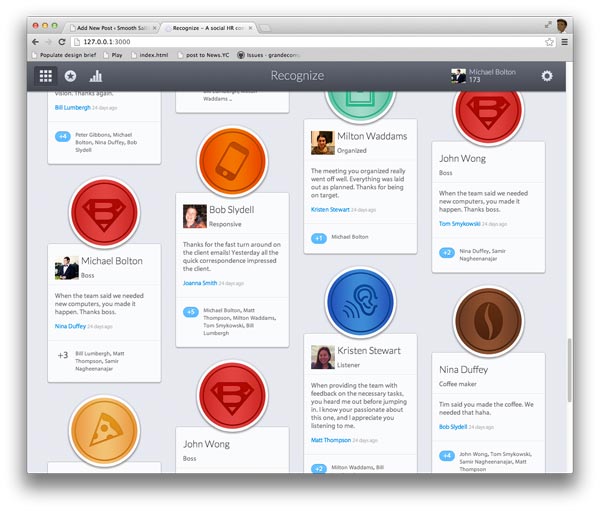The height and width of the screenshot is (511, 600).
Task: Select the blue ear Listener badge
Action: 360,302
